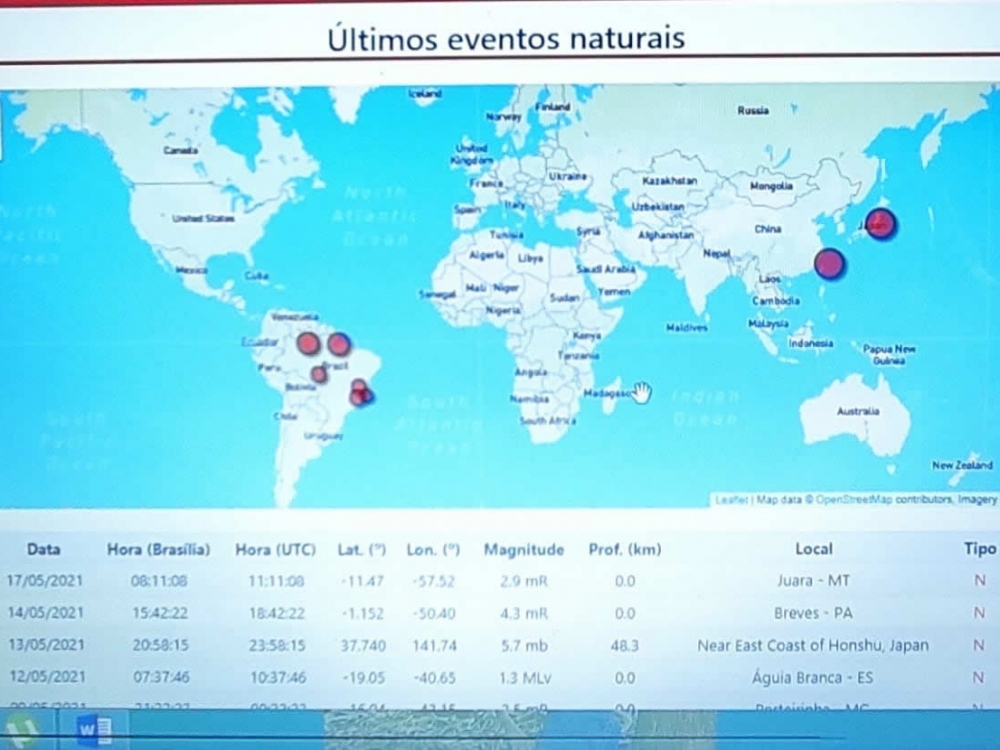
Task: Click the Lat. (°) column header
Action: (362, 549)
